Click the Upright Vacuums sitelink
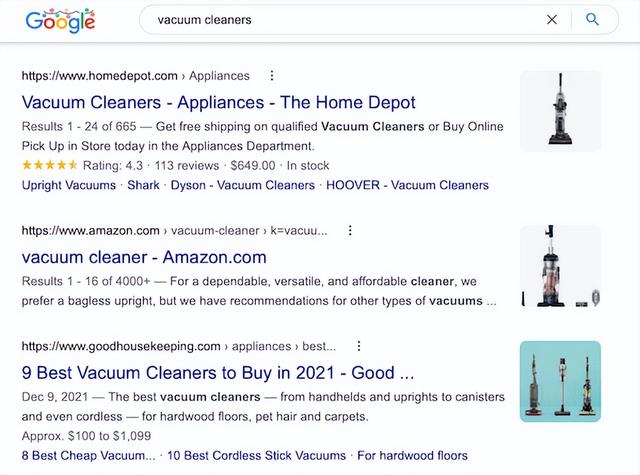This screenshot has width=640, height=475. [67, 185]
